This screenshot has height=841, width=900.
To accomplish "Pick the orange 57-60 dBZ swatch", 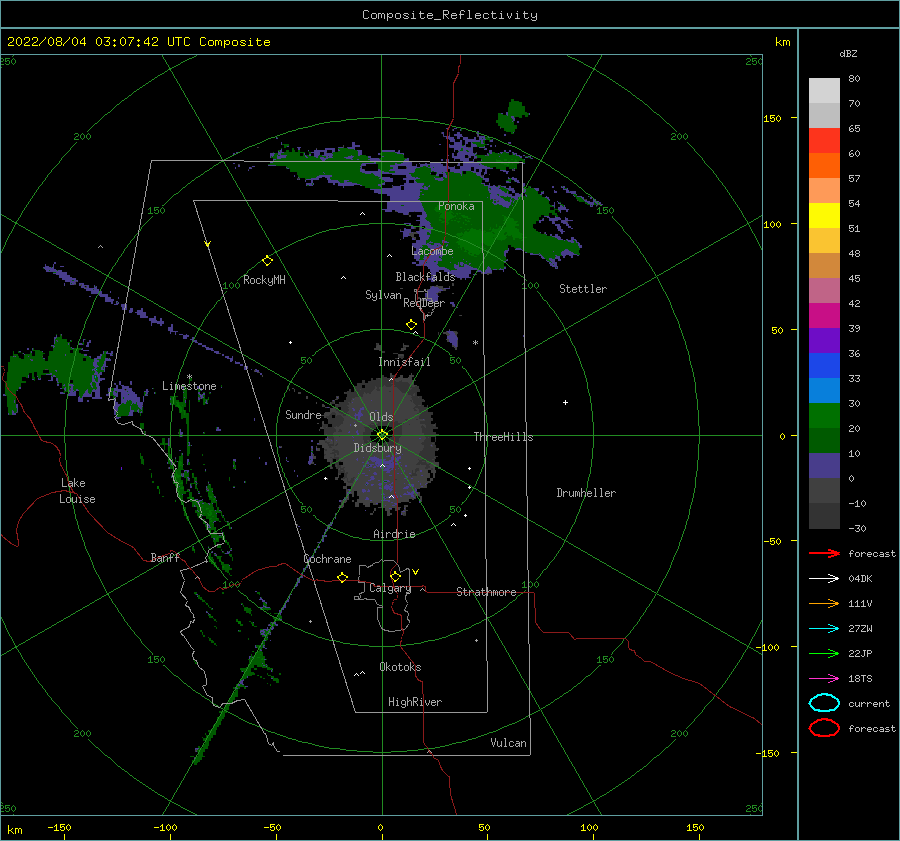I will point(824,165).
